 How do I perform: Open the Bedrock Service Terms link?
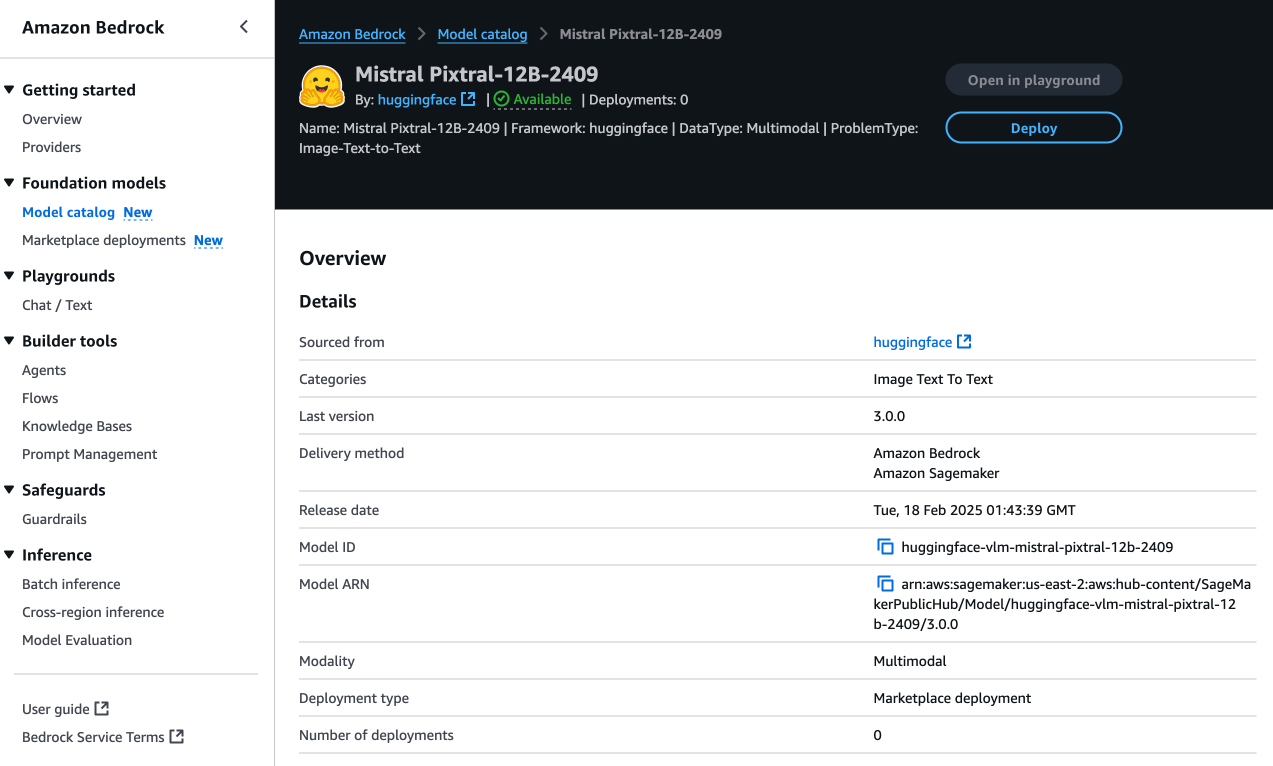93,737
